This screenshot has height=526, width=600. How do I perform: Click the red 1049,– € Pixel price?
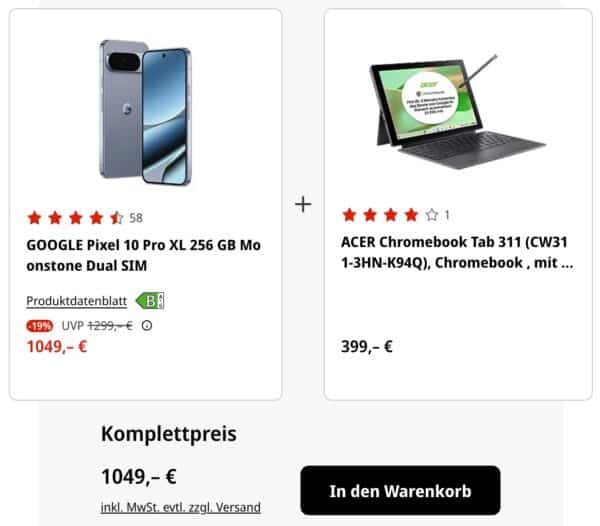tap(56, 347)
